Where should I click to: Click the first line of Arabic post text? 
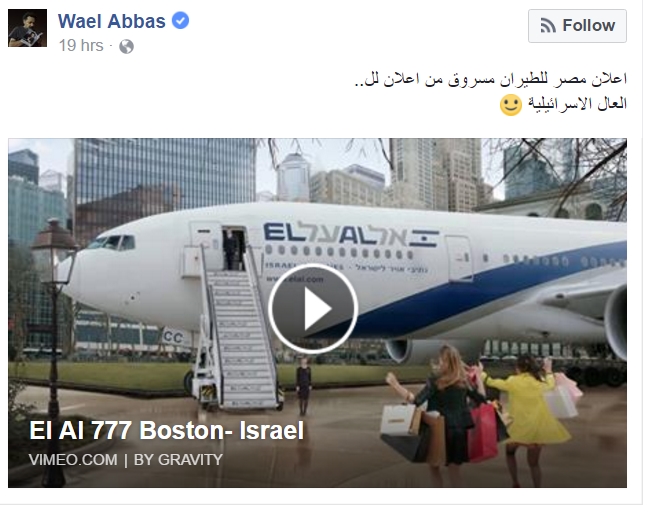point(491,79)
